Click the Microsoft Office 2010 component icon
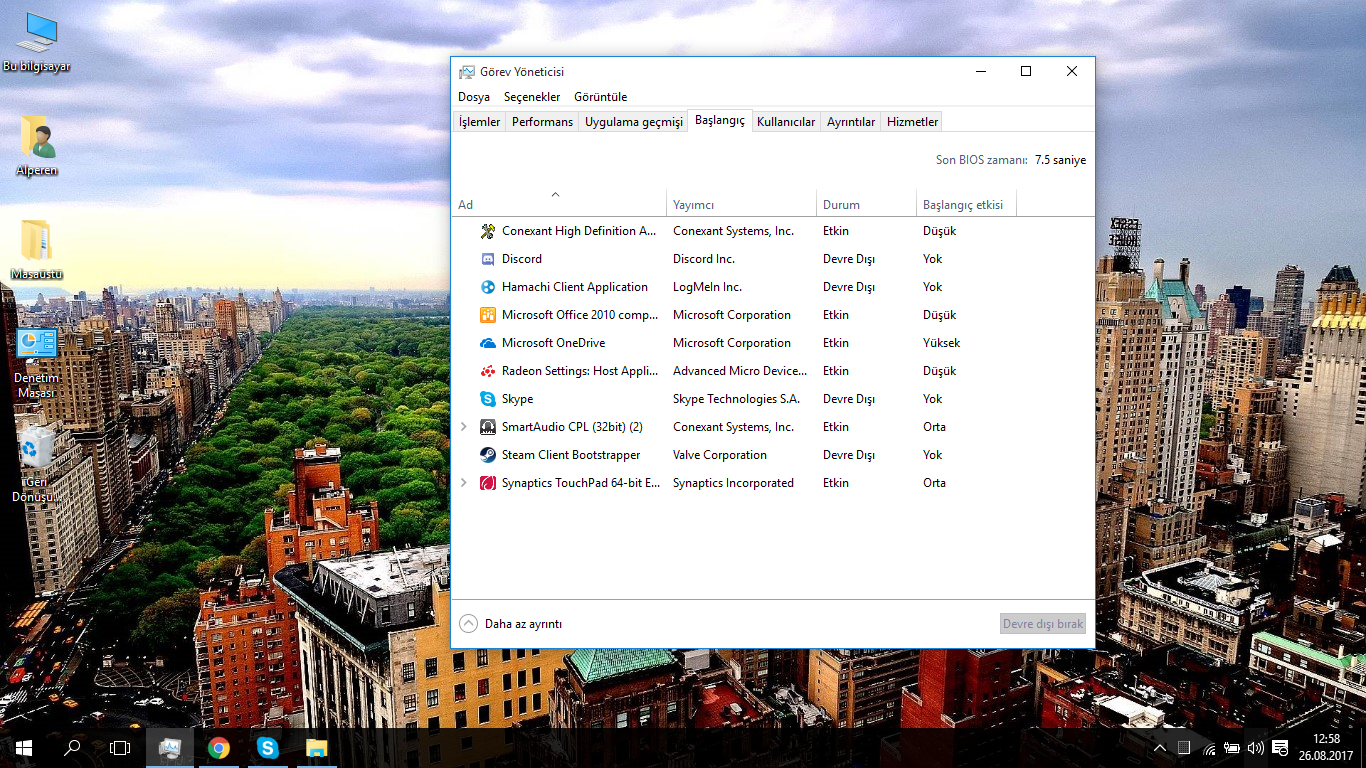This screenshot has width=1366, height=768. 488,315
